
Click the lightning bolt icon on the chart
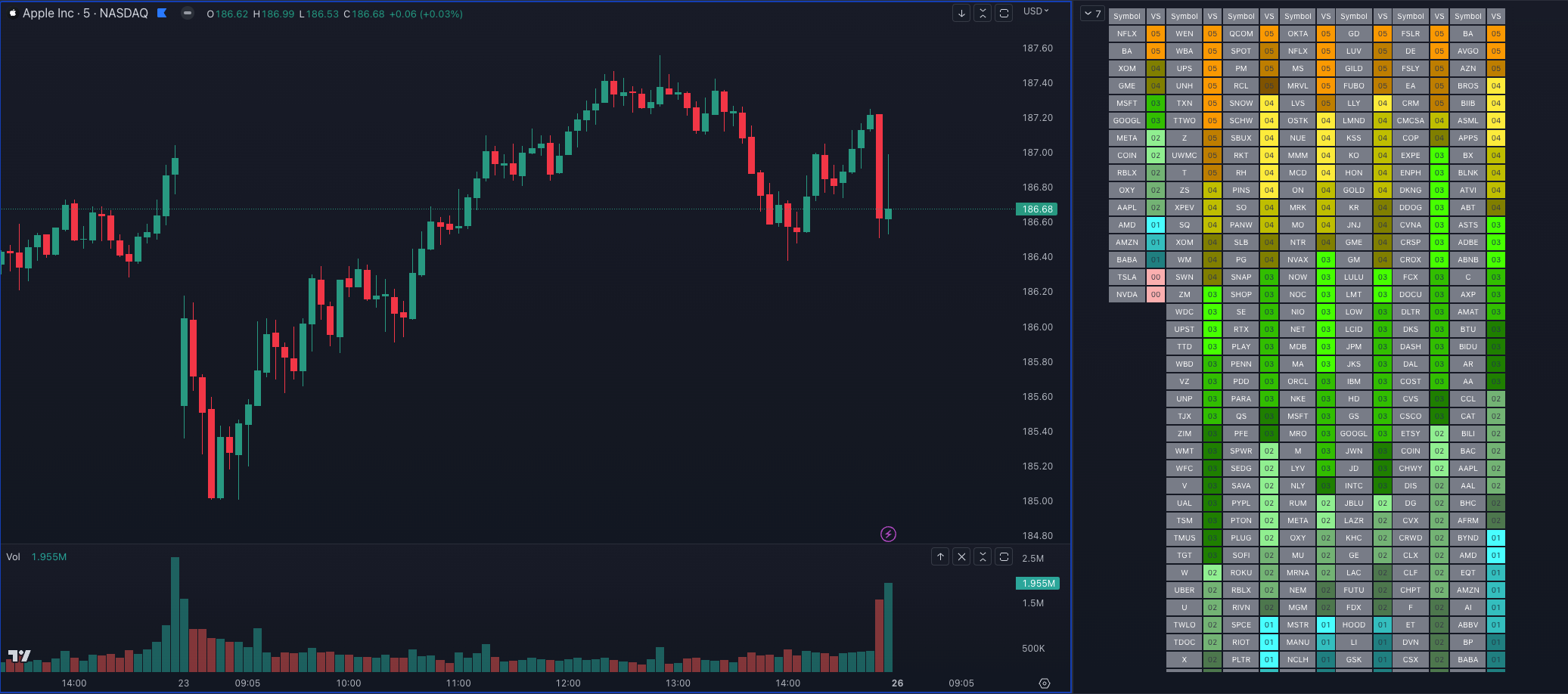(x=888, y=534)
